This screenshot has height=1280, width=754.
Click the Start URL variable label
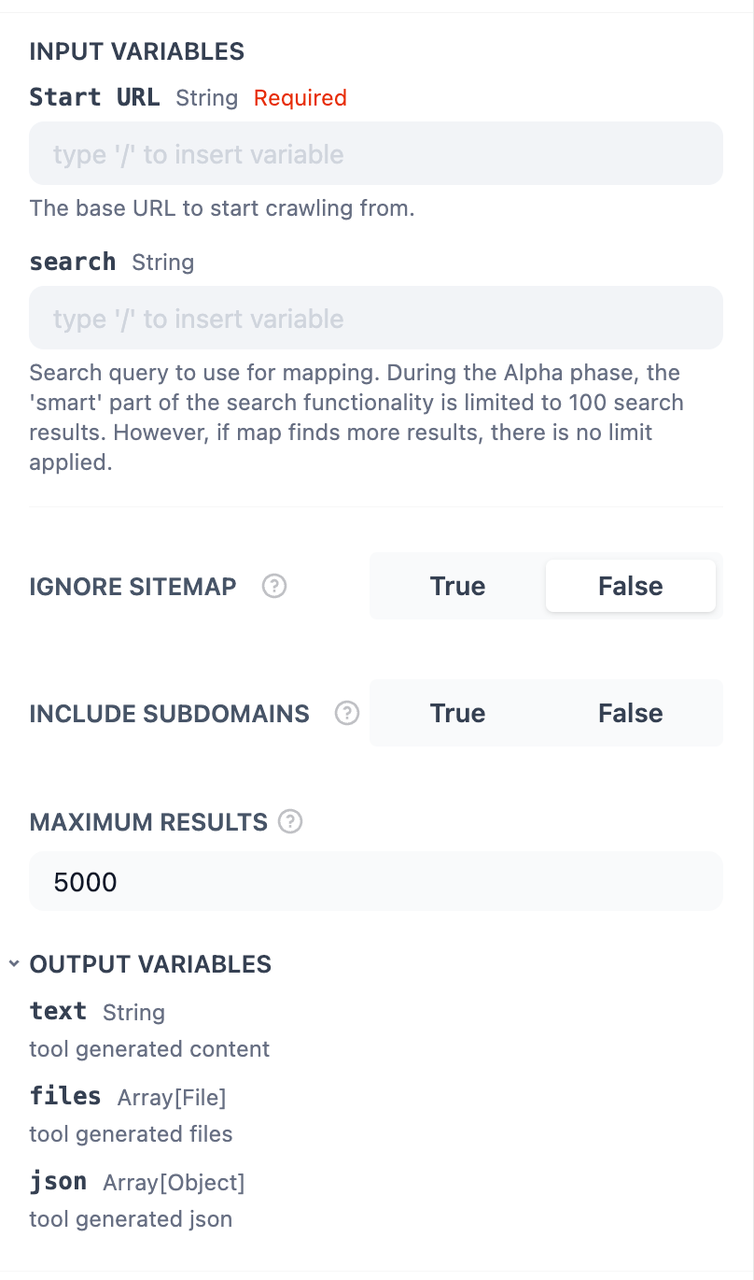click(x=94, y=97)
